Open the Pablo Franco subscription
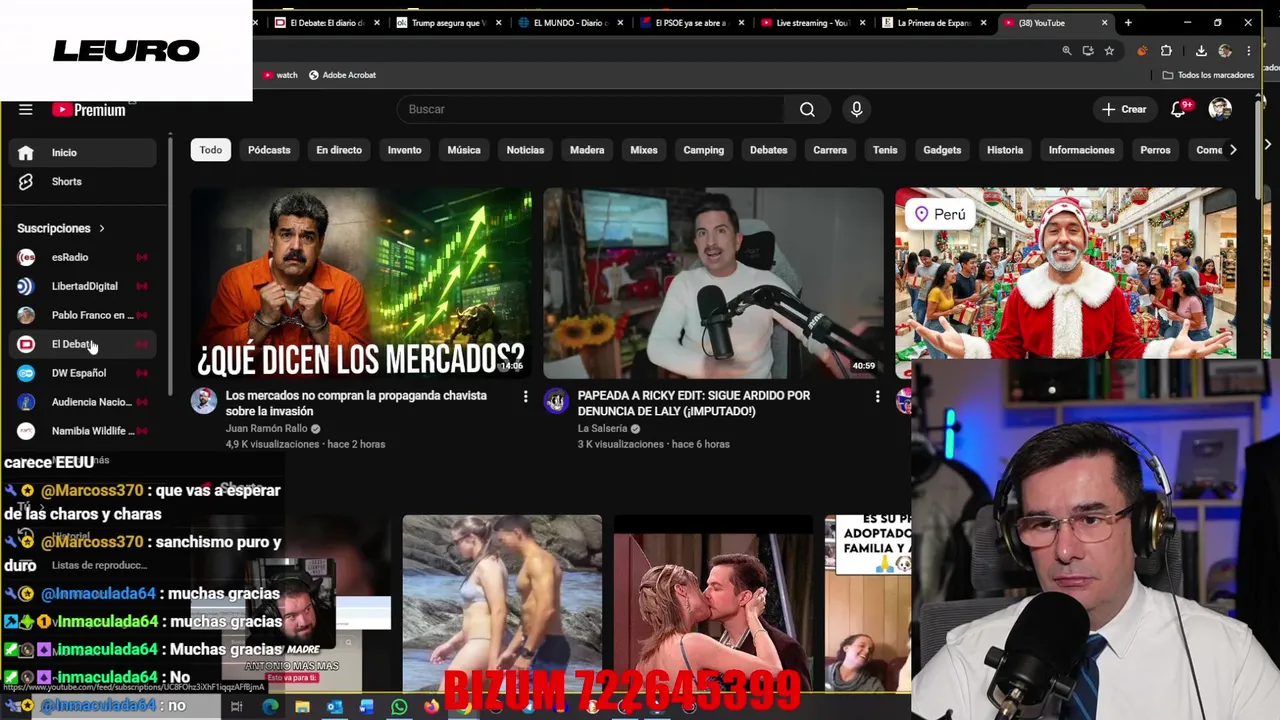This screenshot has width=1280, height=720. (x=82, y=315)
